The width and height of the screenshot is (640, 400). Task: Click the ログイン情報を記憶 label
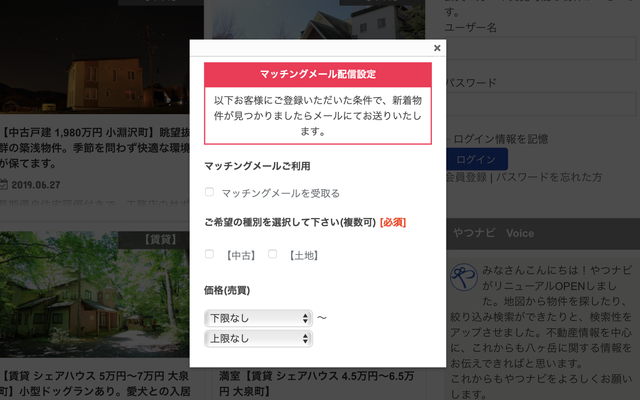501,139
